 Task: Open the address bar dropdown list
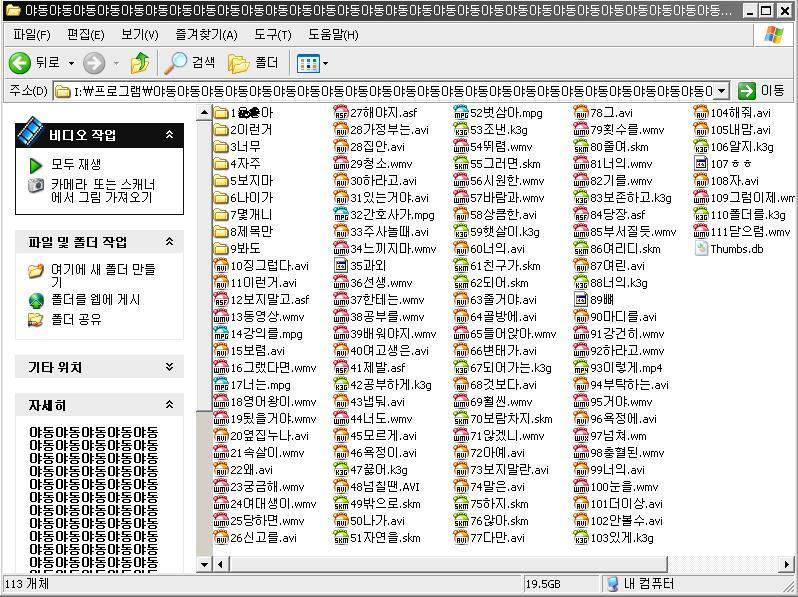[x=722, y=91]
